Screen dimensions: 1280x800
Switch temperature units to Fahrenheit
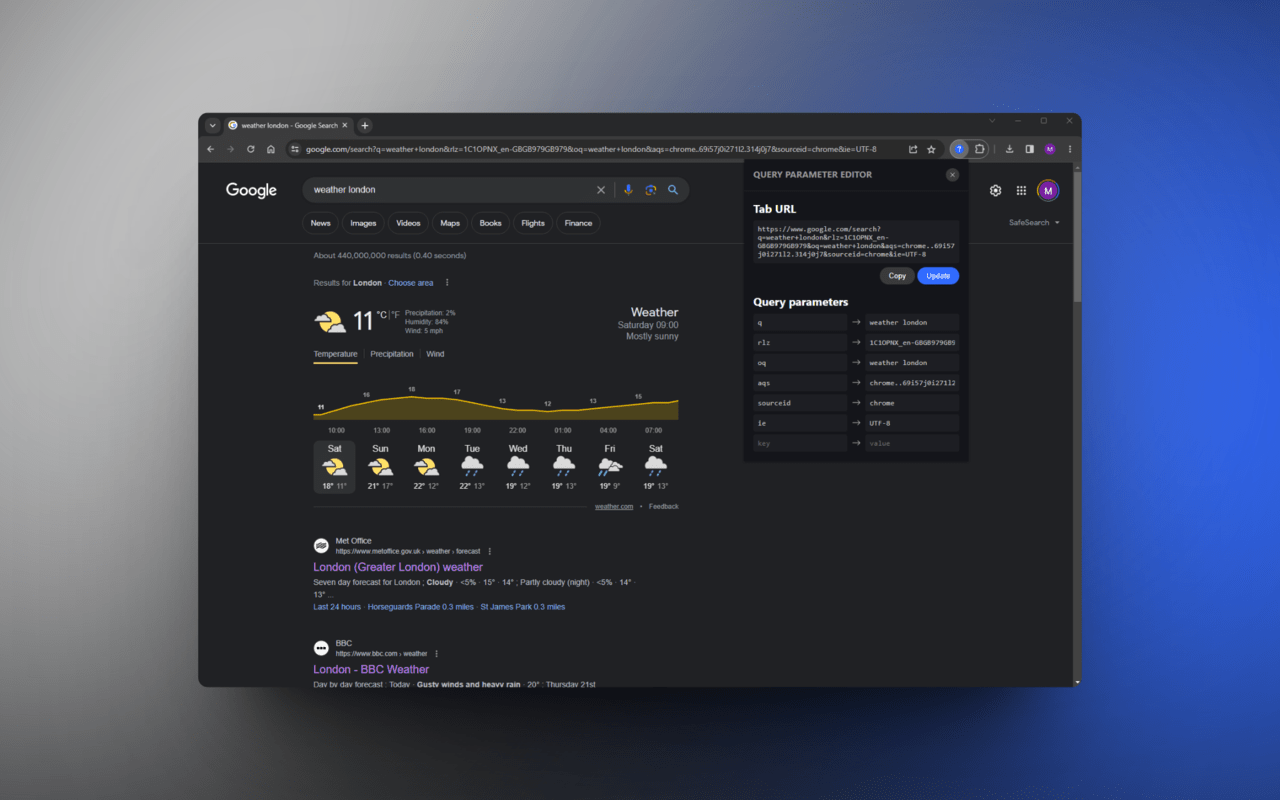click(395, 315)
